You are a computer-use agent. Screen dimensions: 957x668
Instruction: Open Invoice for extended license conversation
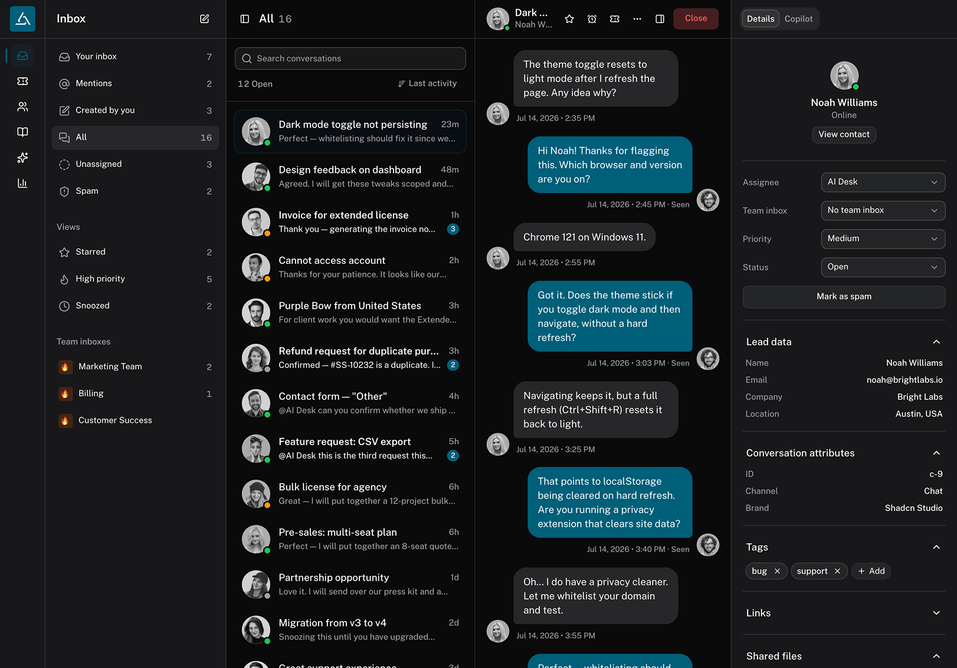coord(350,222)
